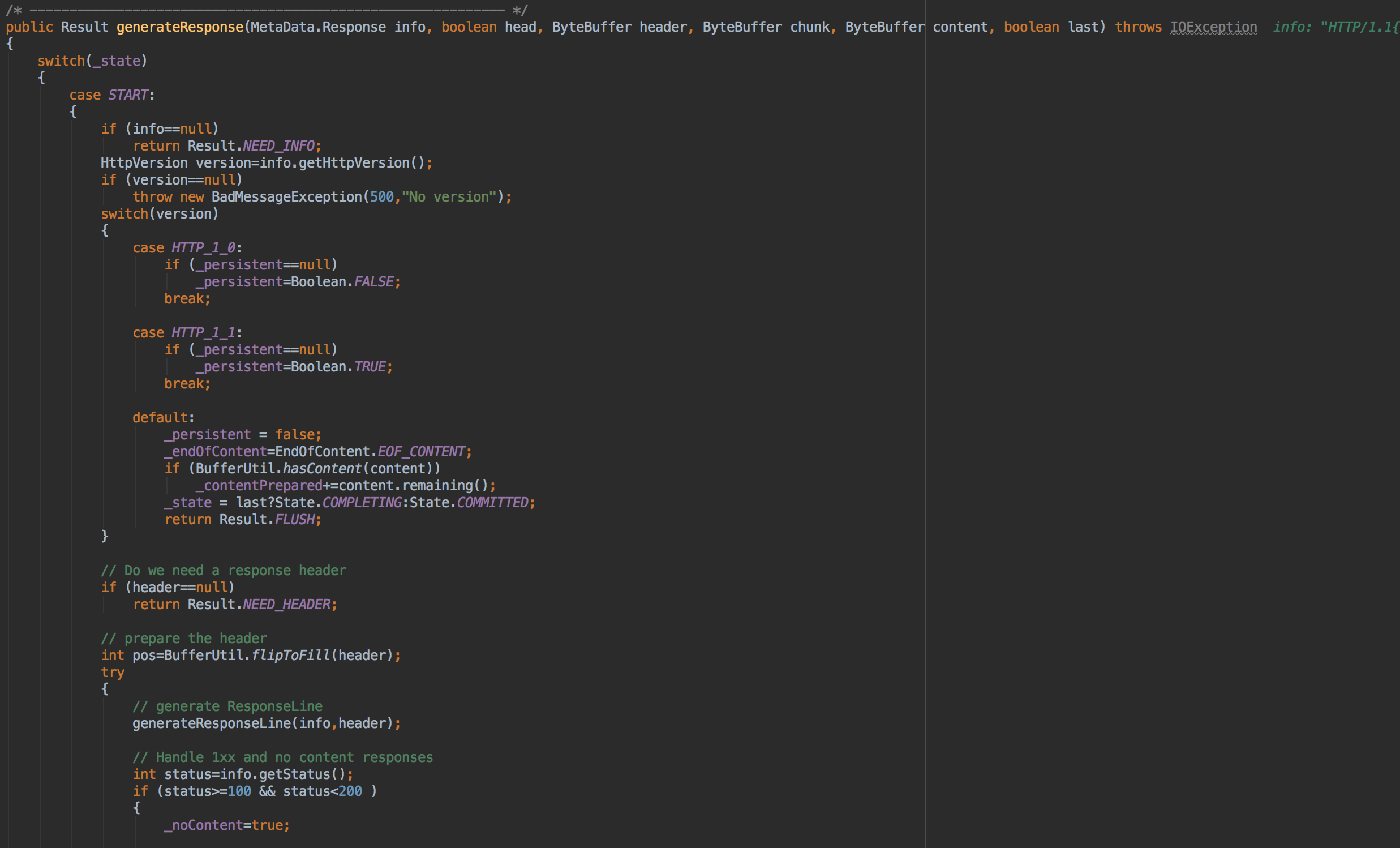Click the case START label
This screenshot has height=848, width=1400.
(x=112, y=95)
